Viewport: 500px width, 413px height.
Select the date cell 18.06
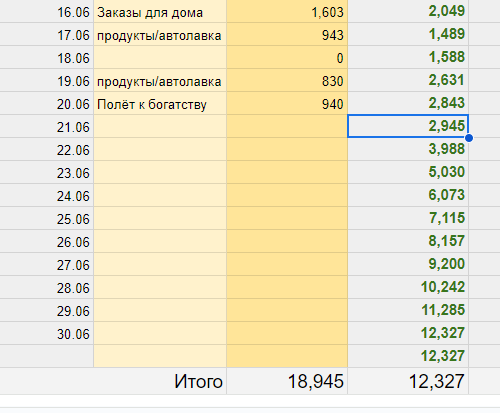coord(46,57)
